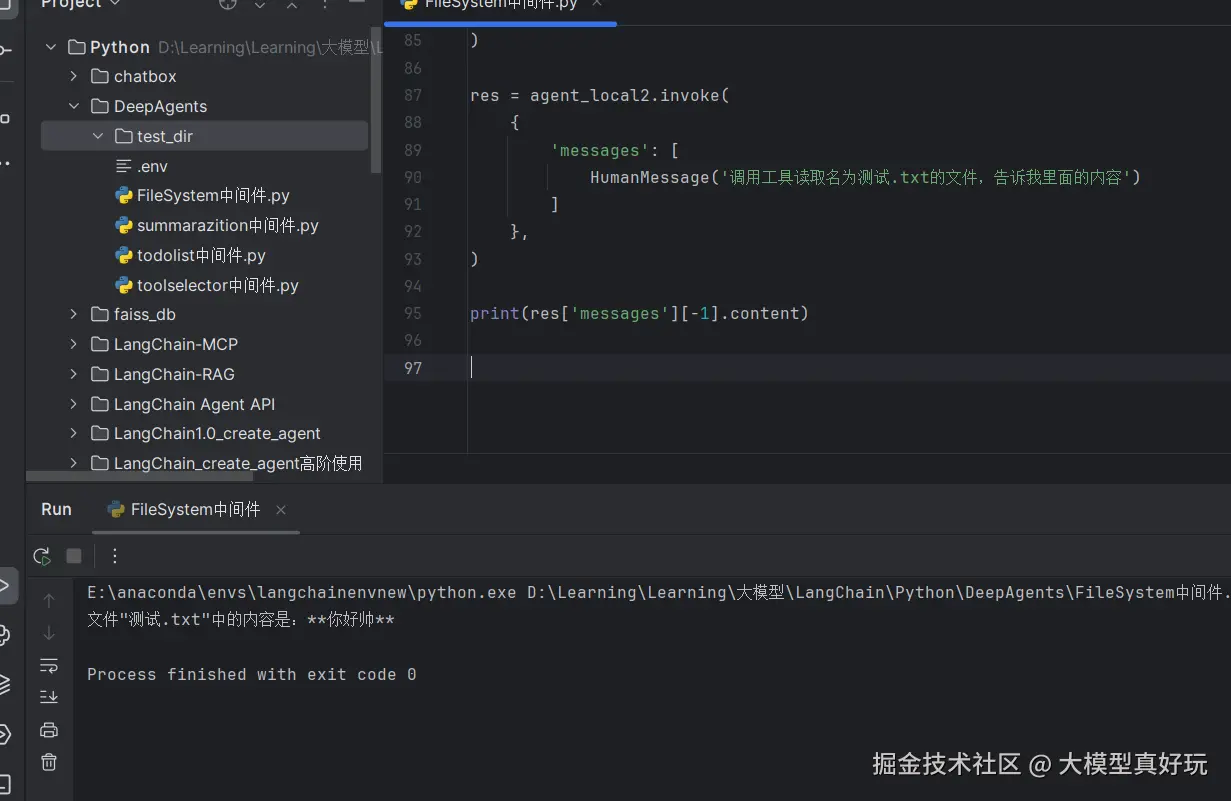Image resolution: width=1231 pixels, height=801 pixels.
Task: Click folder icon of faiss_db
Action: (x=99, y=315)
